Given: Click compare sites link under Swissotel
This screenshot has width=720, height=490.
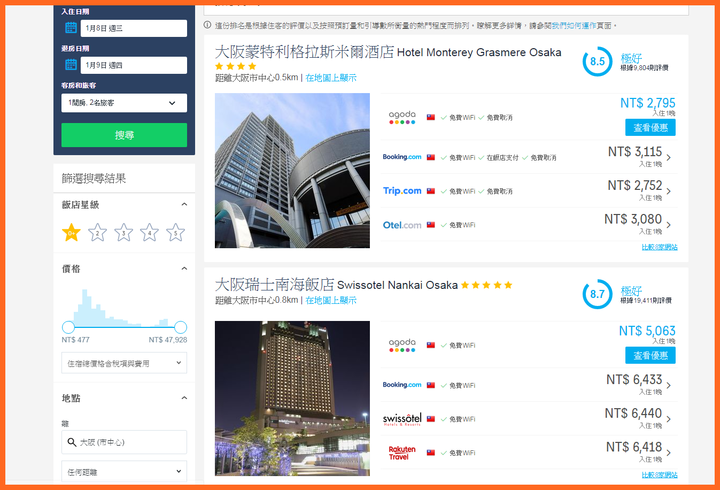Looking at the screenshot, I should pyautogui.click(x=659, y=475).
